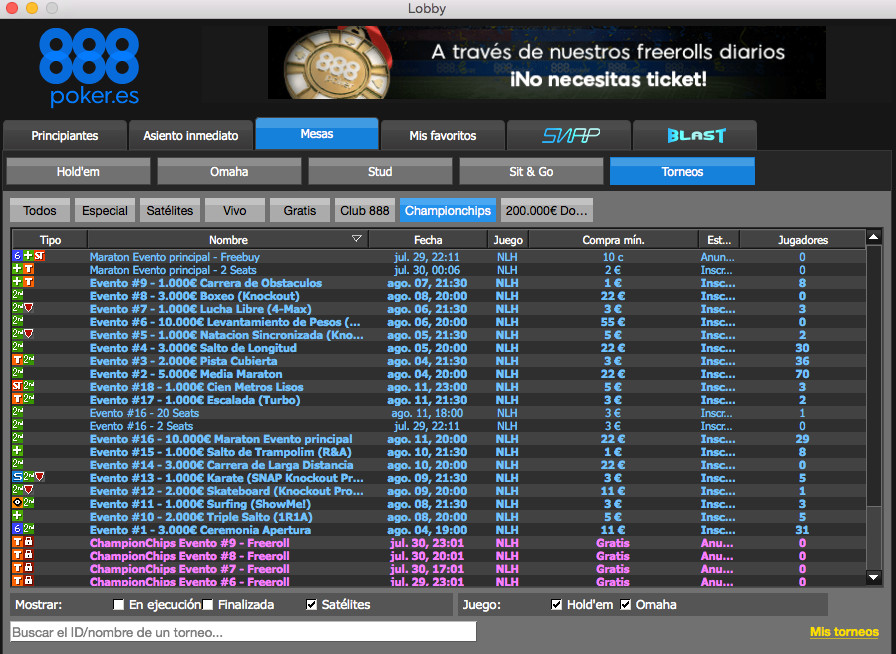Select the Championchips filter
This screenshot has height=654, width=896.
coord(448,210)
